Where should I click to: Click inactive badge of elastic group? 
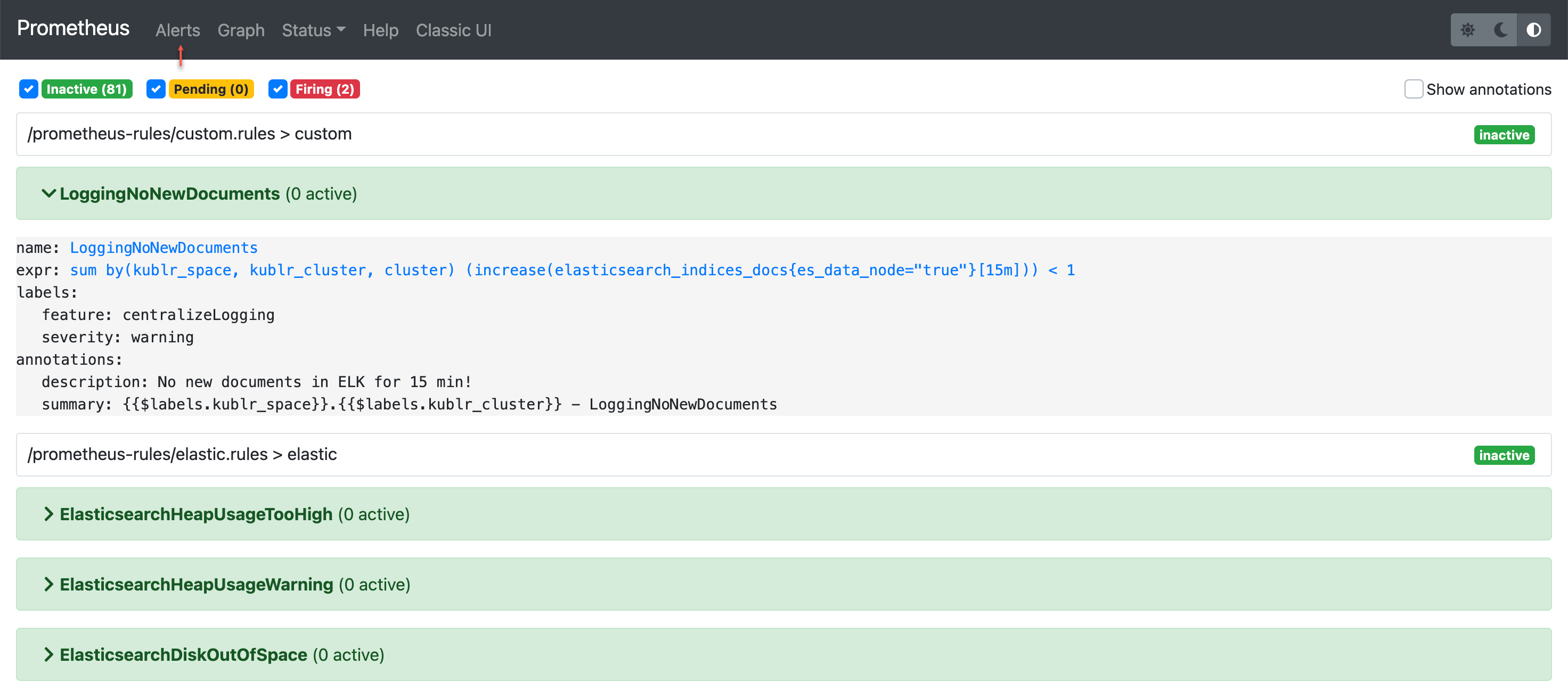coord(1504,455)
